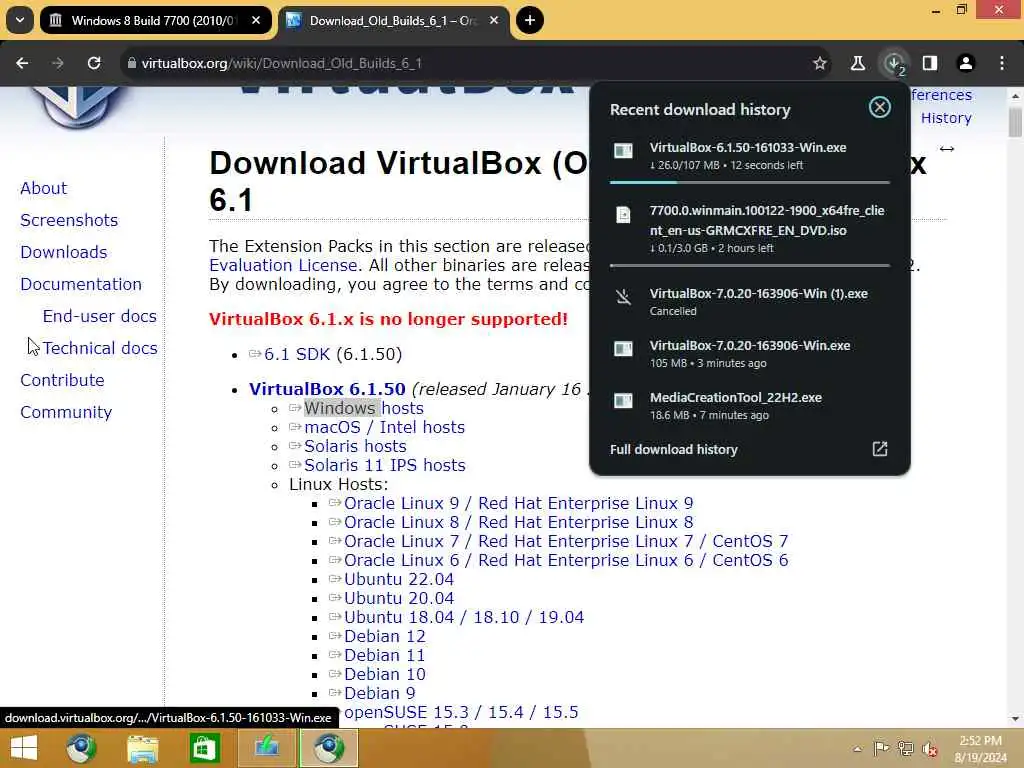1024x768 pixels.
Task: Reload the current page
Action: pyautogui.click(x=94, y=63)
